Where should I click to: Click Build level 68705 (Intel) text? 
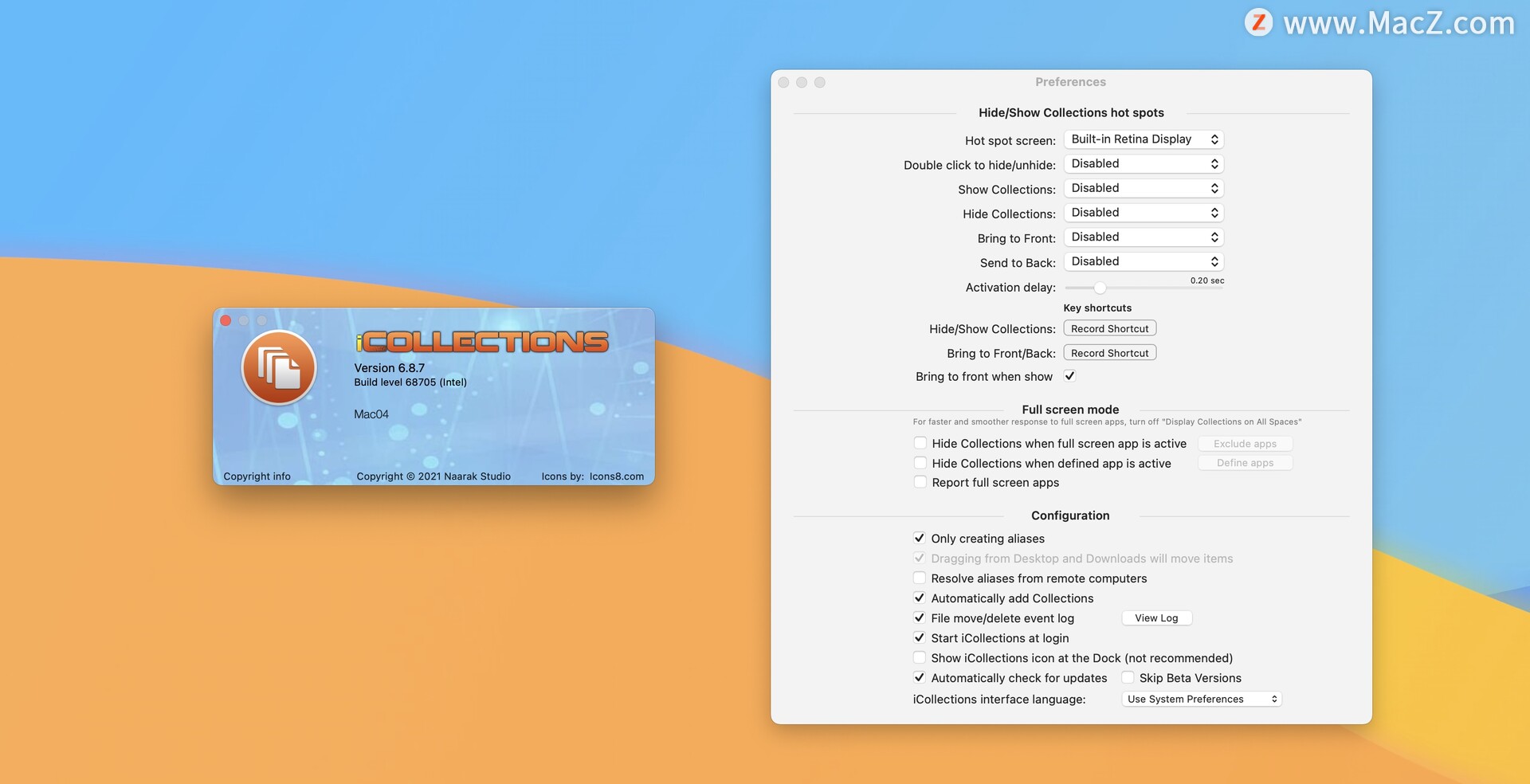click(x=410, y=382)
